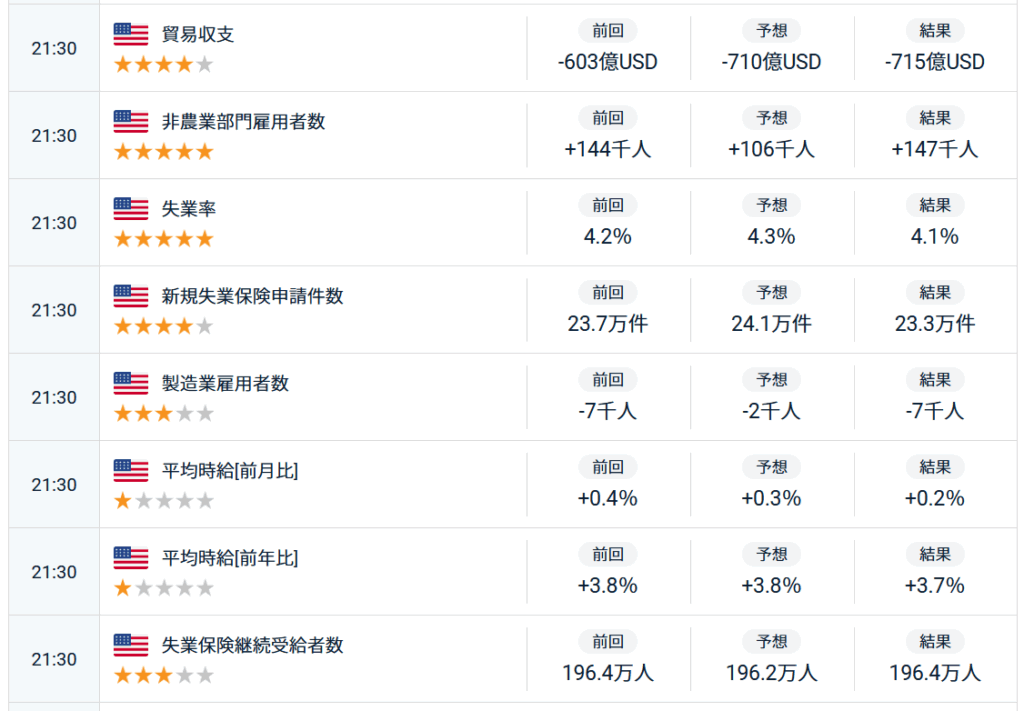
Task: Click the +147千人 result value
Action: click(x=935, y=150)
